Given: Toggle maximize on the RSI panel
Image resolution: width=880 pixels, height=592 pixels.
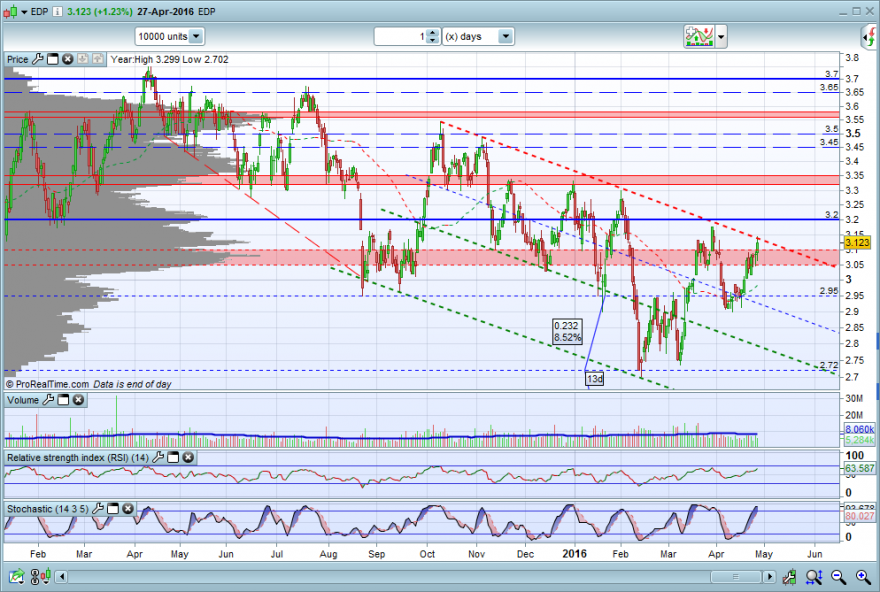Looking at the screenshot, I should point(173,457).
